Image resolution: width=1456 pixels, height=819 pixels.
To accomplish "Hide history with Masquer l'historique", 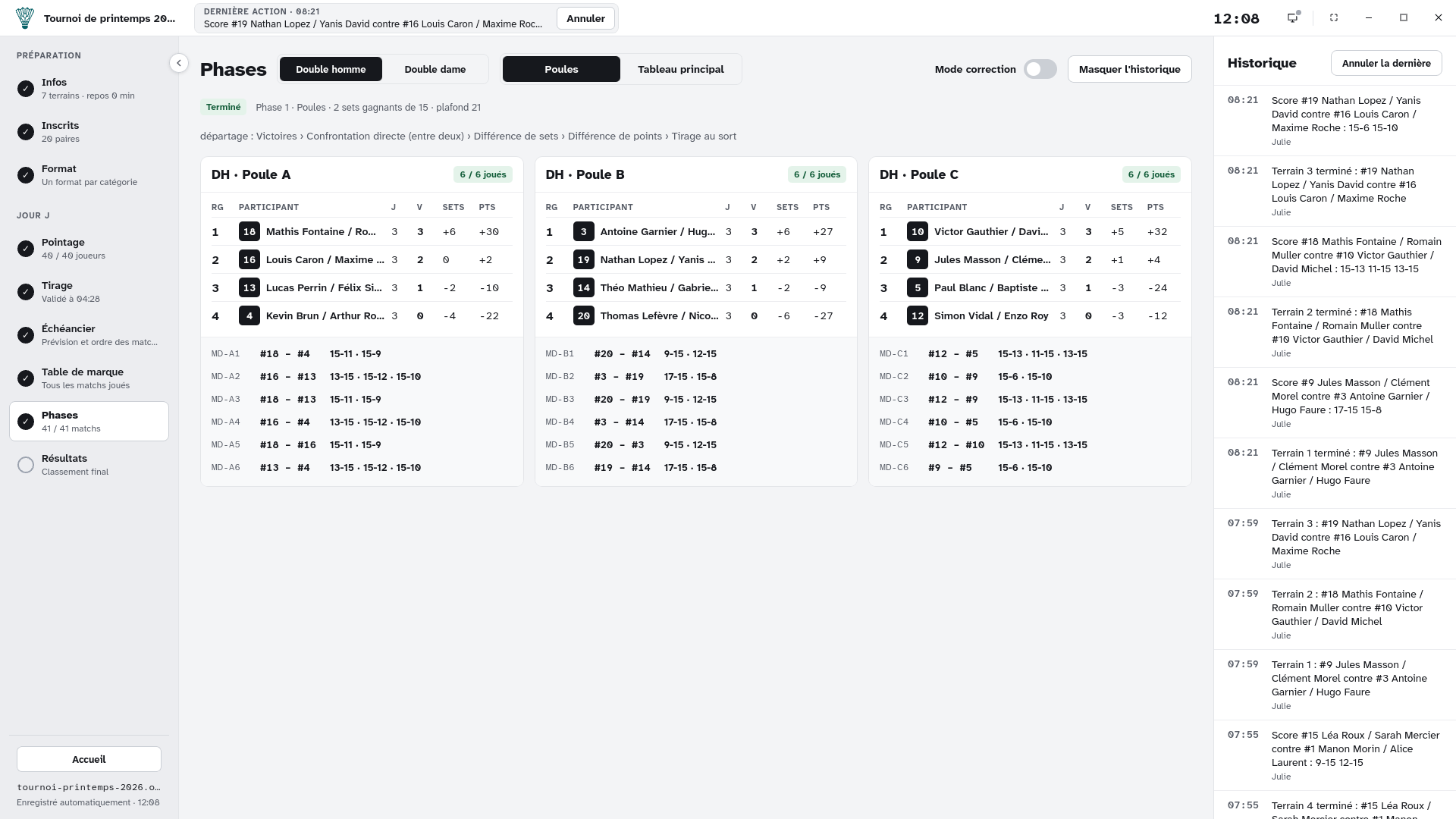I will pos(1130,69).
